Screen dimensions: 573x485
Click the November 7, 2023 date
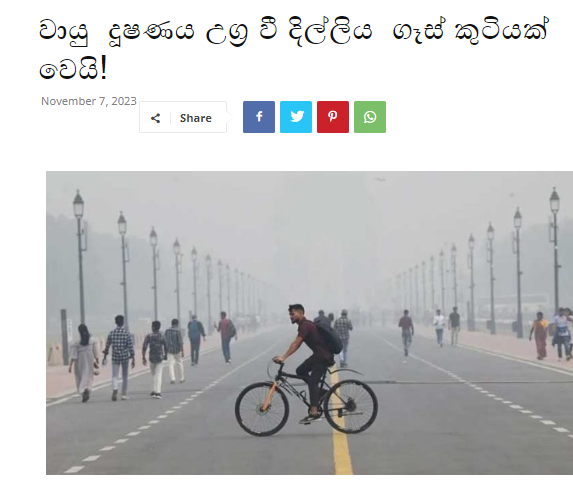click(x=88, y=101)
